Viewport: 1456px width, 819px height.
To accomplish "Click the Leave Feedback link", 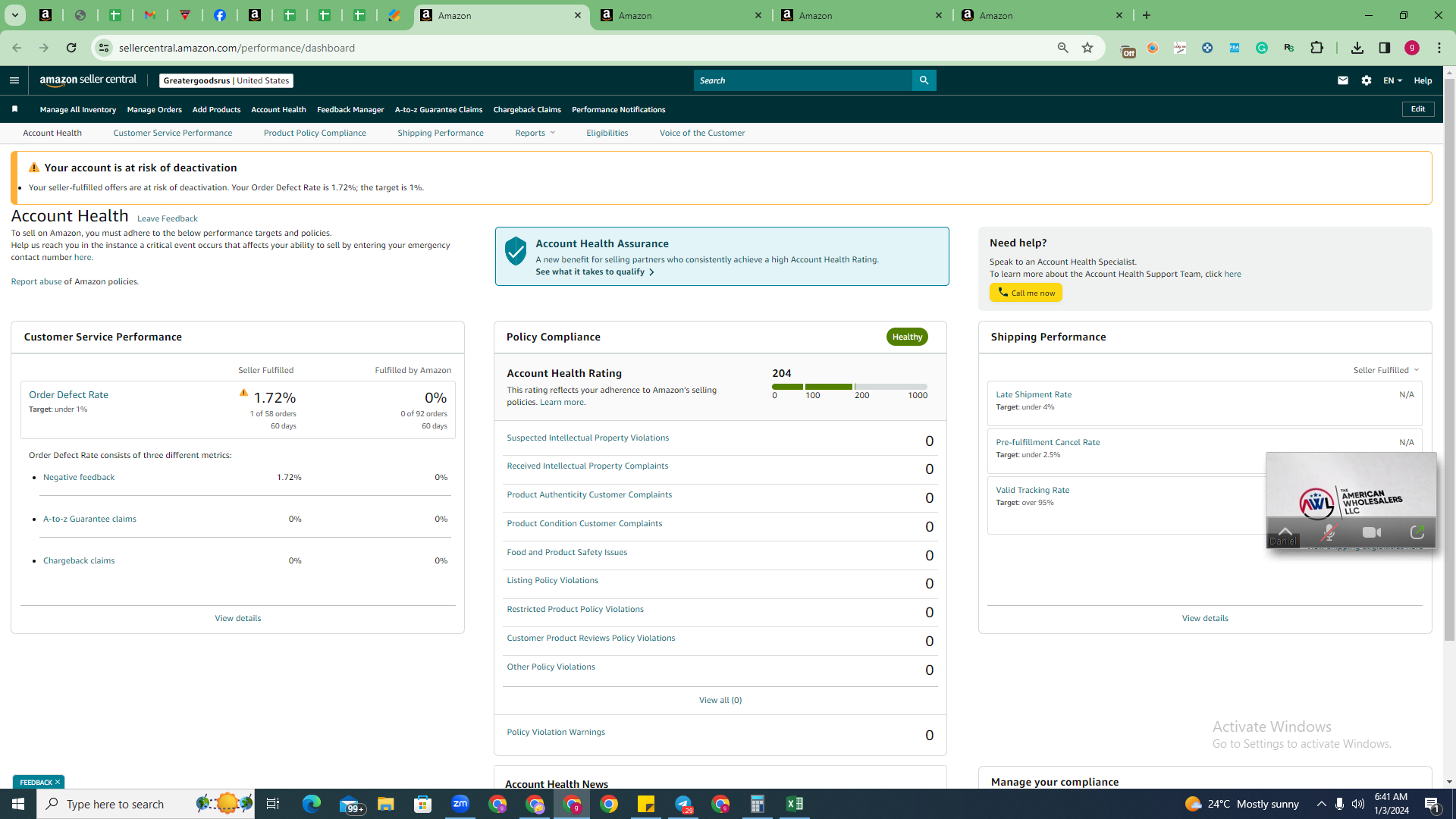I will point(168,218).
